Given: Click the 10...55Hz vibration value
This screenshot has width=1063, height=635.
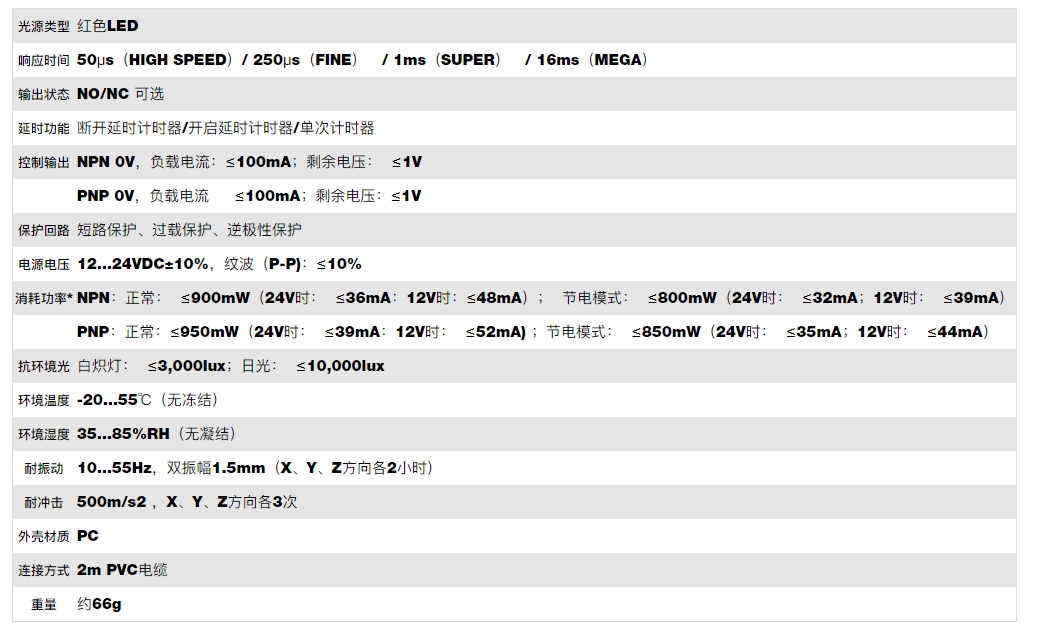Looking at the screenshot, I should point(114,468).
